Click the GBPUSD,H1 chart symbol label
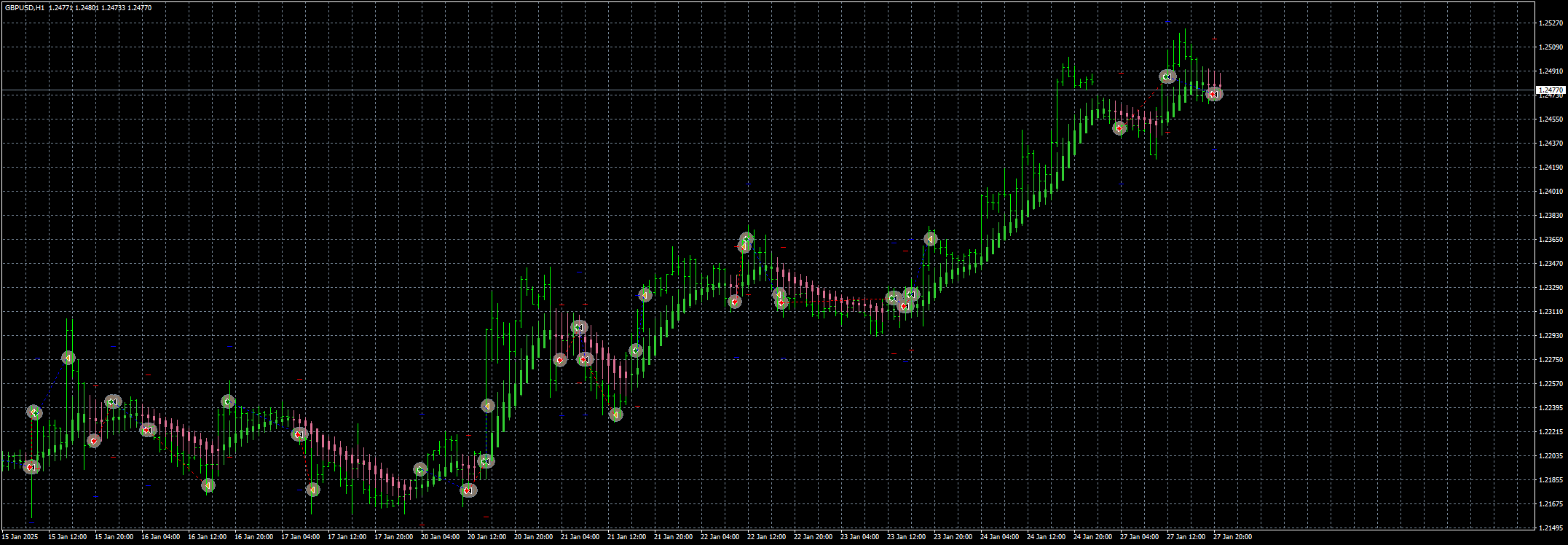 coord(24,7)
